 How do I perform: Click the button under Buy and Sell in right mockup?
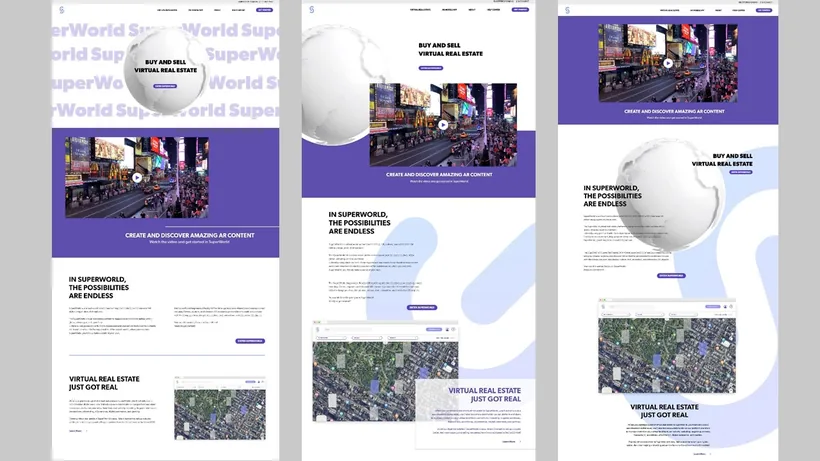click(x=741, y=172)
